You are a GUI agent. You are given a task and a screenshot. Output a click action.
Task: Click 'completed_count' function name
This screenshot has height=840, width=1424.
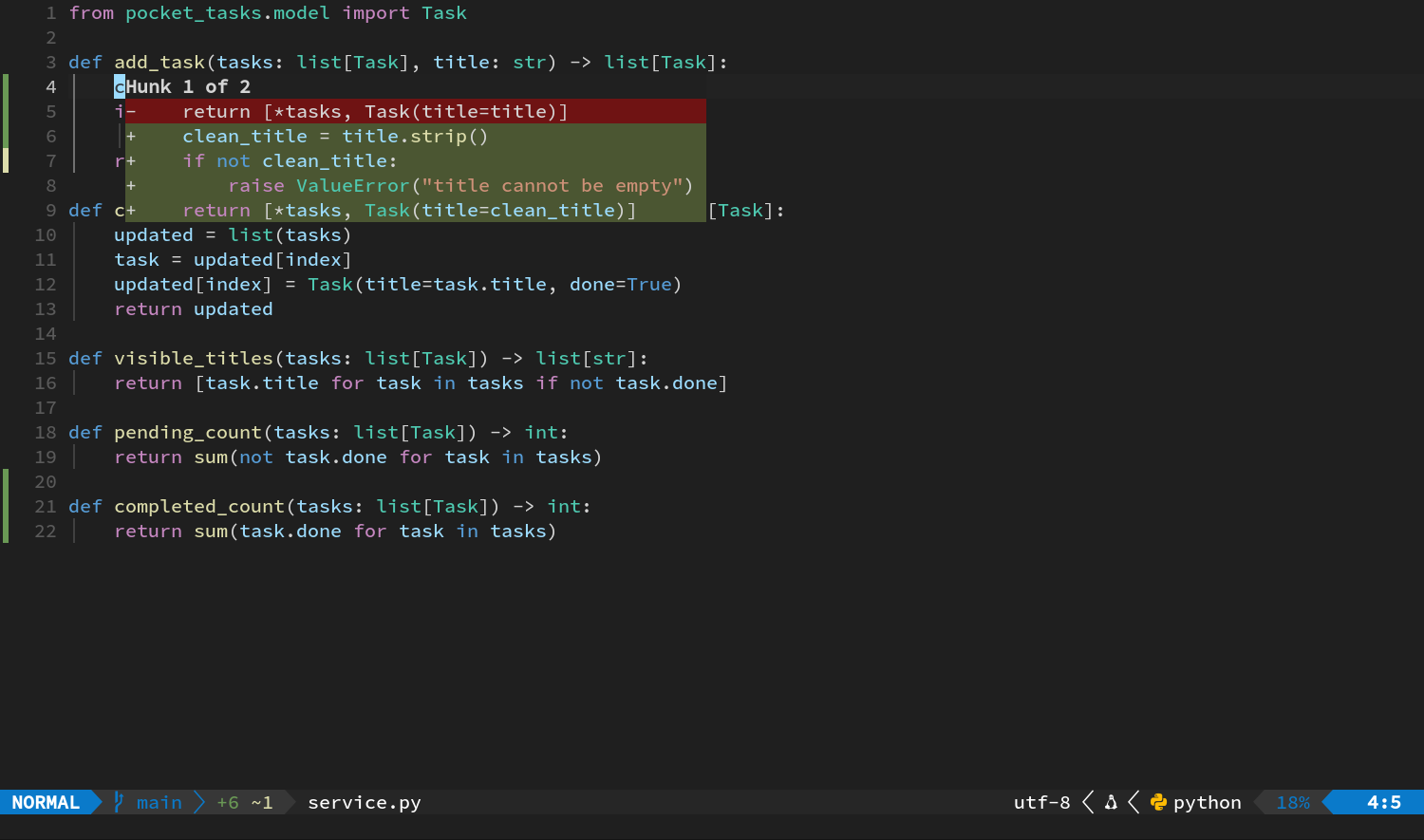pyautogui.click(x=199, y=506)
